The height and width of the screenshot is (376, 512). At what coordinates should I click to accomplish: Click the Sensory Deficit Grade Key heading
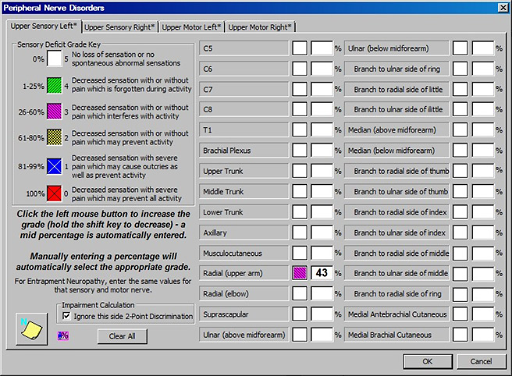(59, 44)
